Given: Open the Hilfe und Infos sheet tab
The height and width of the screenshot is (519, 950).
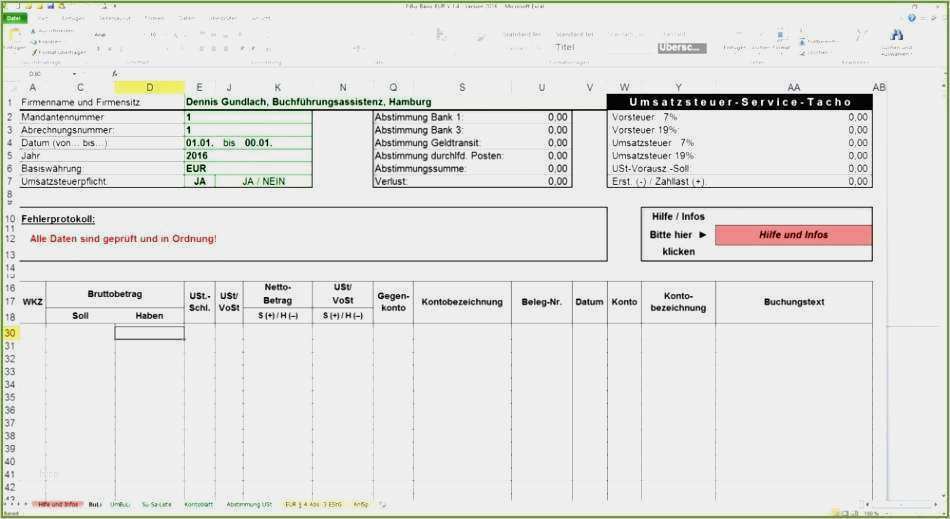Looking at the screenshot, I should pos(58,504).
